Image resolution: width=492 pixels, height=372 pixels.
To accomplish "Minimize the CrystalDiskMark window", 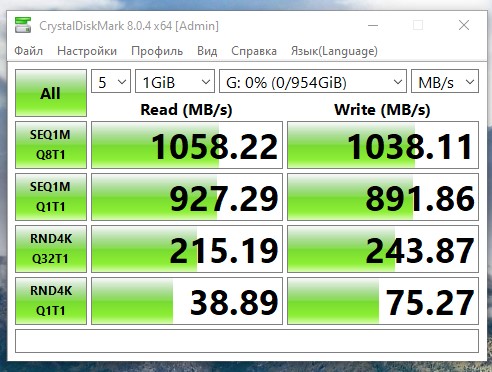I will (x=373, y=25).
